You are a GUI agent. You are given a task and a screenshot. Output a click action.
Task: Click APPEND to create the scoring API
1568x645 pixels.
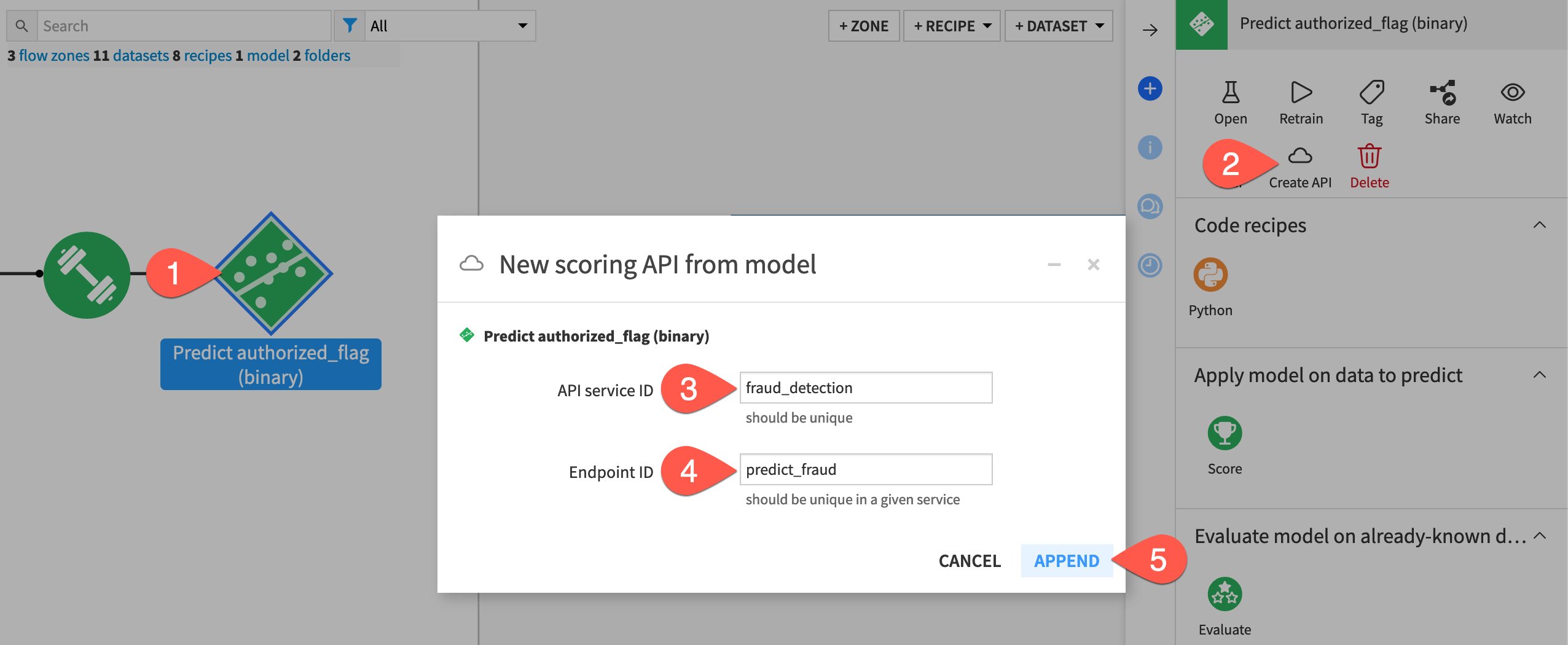(x=1067, y=561)
